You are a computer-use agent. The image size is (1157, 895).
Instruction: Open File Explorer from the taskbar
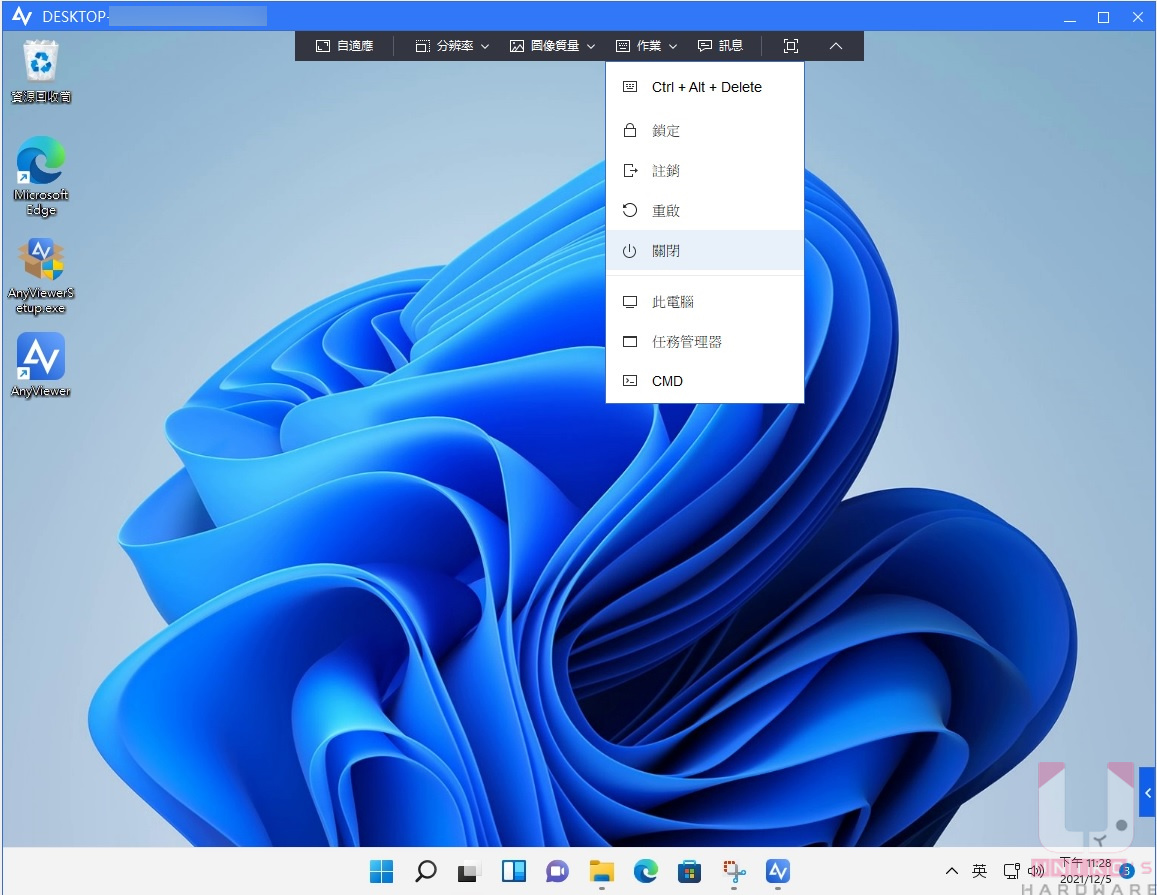pos(601,871)
